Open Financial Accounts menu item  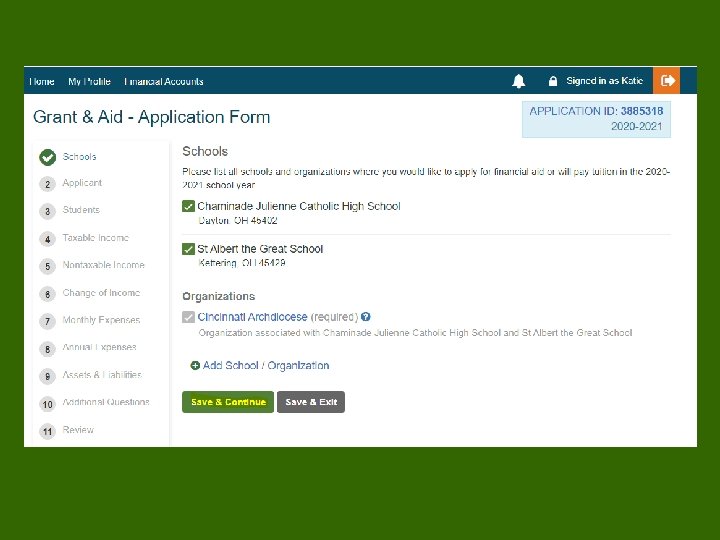[x=163, y=81]
